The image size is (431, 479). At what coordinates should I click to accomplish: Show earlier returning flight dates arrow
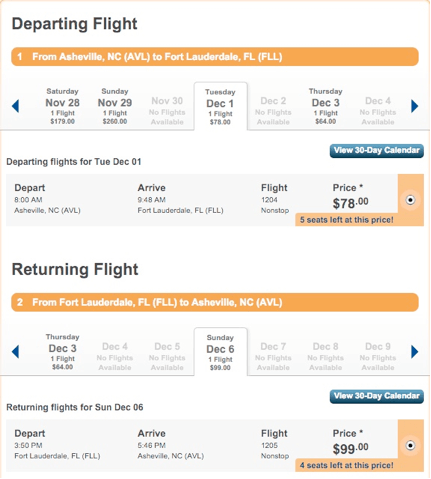pos(15,352)
